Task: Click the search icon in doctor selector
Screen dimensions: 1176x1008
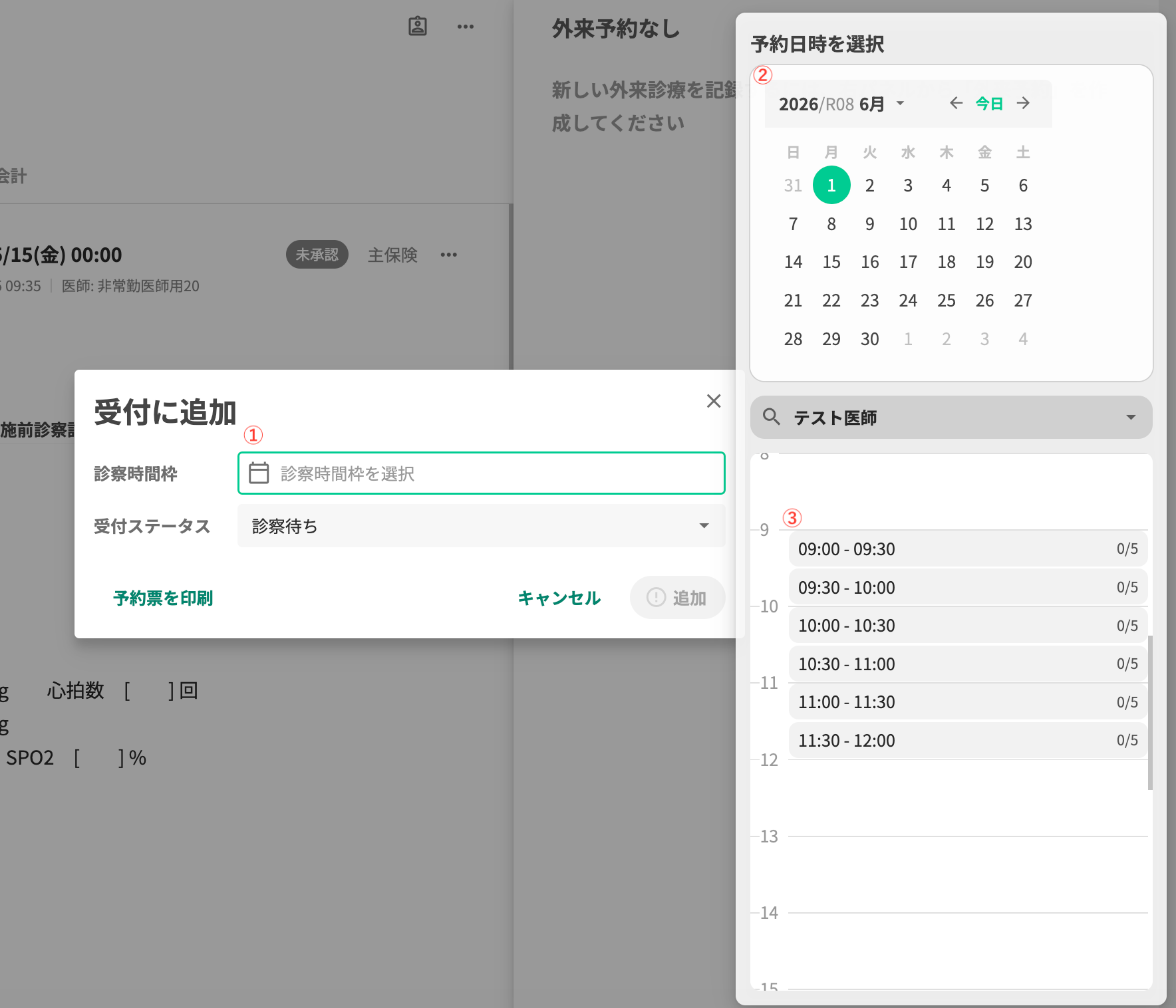Action: [x=772, y=417]
